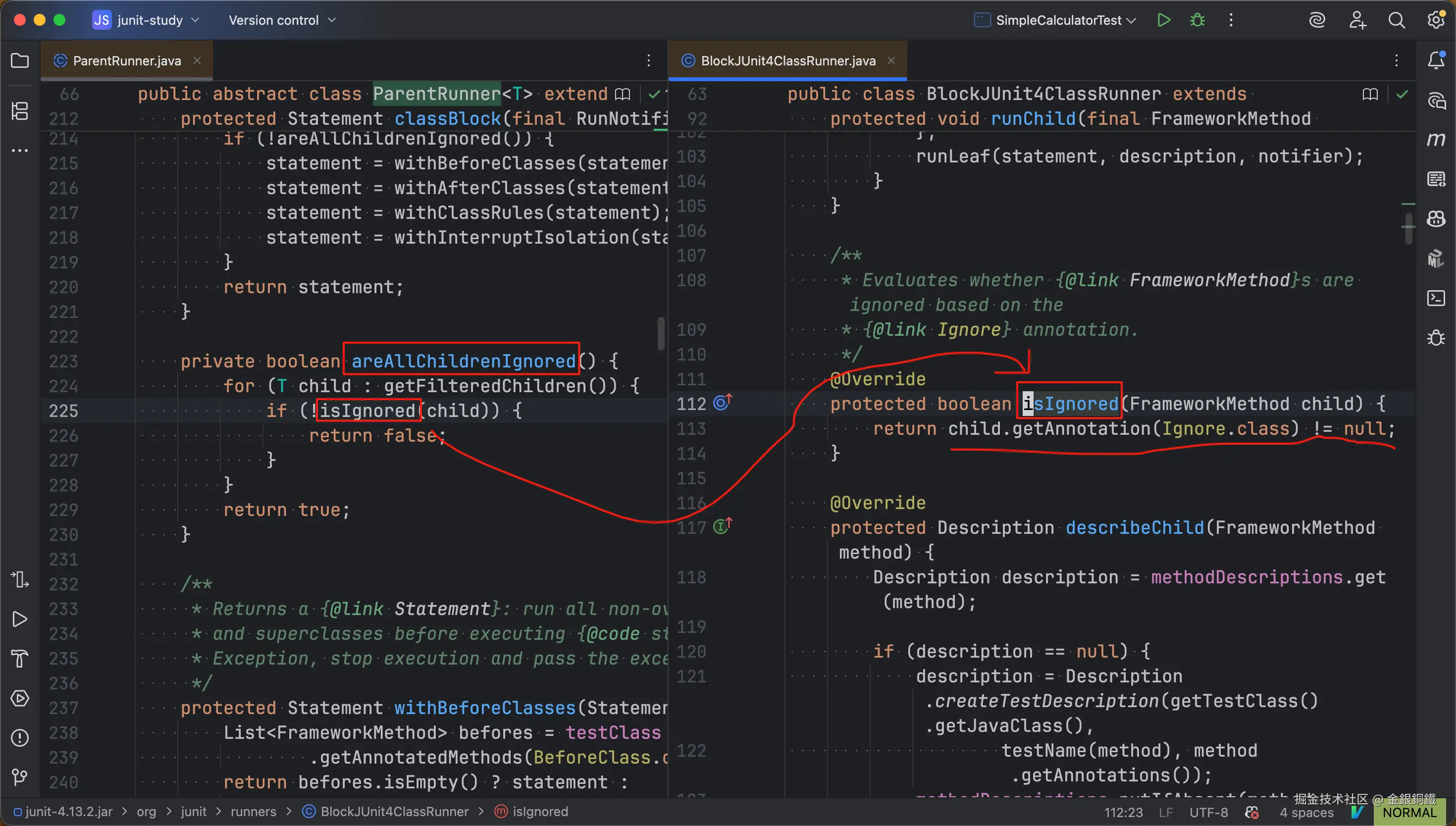Open the Terminal tool window
The height and width of the screenshot is (826, 1456).
tap(1436, 299)
